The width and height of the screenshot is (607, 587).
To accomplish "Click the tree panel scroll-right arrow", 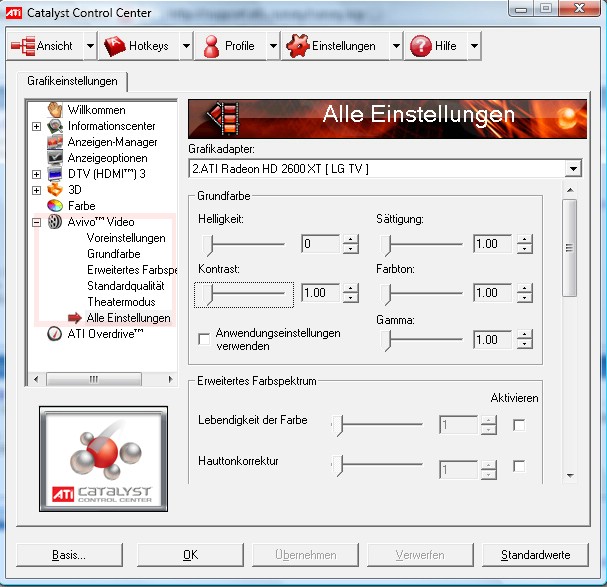I will tap(170, 379).
